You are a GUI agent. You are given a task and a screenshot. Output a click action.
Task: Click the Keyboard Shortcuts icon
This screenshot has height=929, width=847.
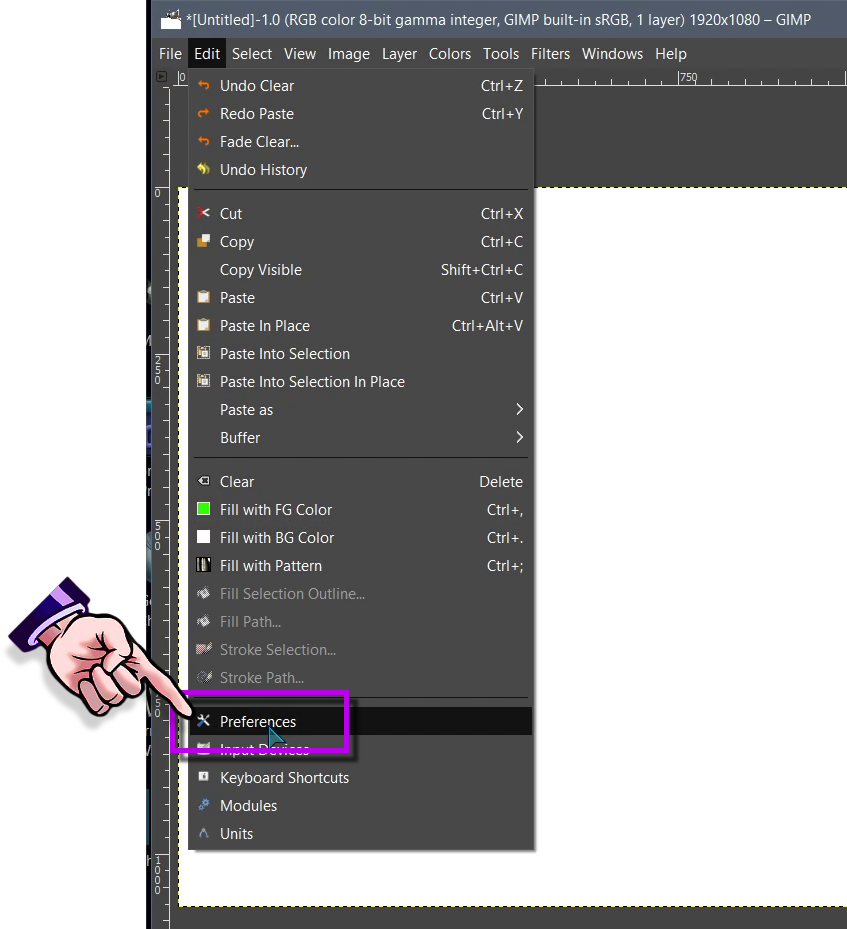203,776
